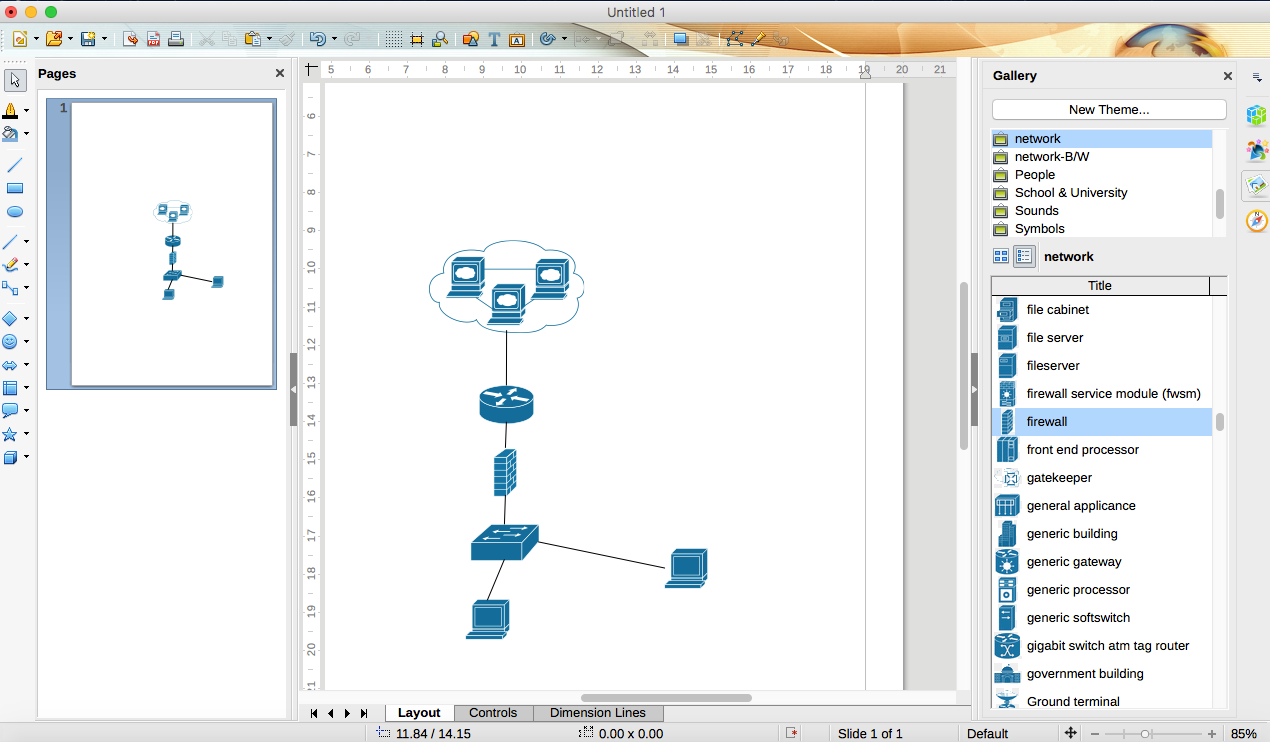Select the Symbol Shapes smiley tool

click(12, 341)
